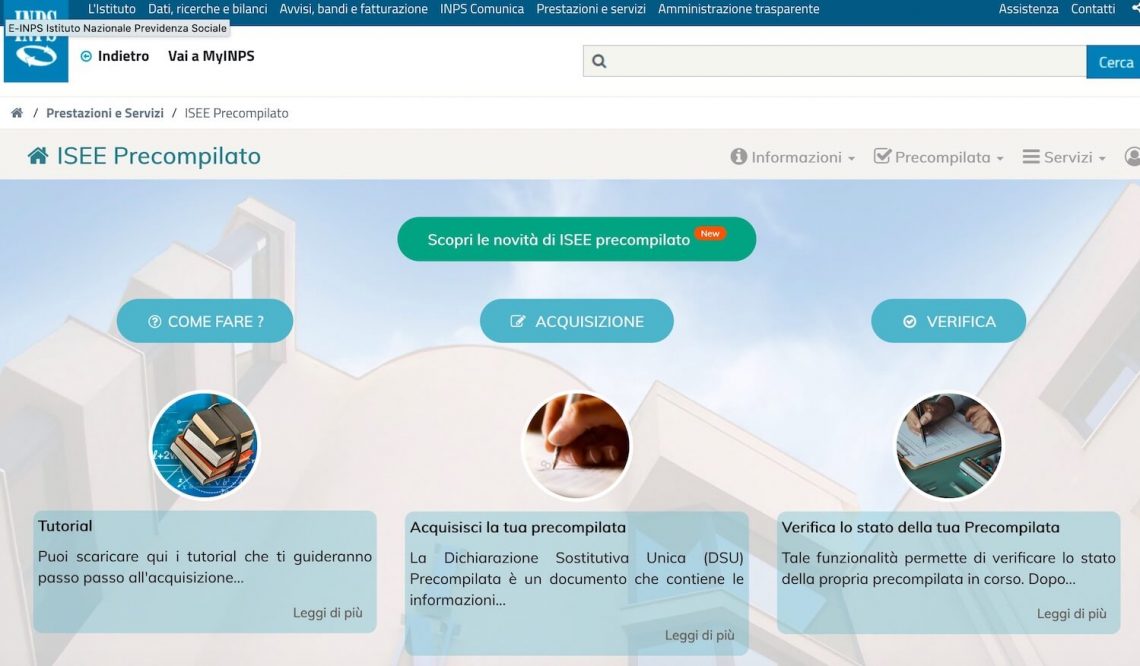Open L'Istituto in top navigation
Image resolution: width=1140 pixels, height=666 pixels.
[x=111, y=9]
